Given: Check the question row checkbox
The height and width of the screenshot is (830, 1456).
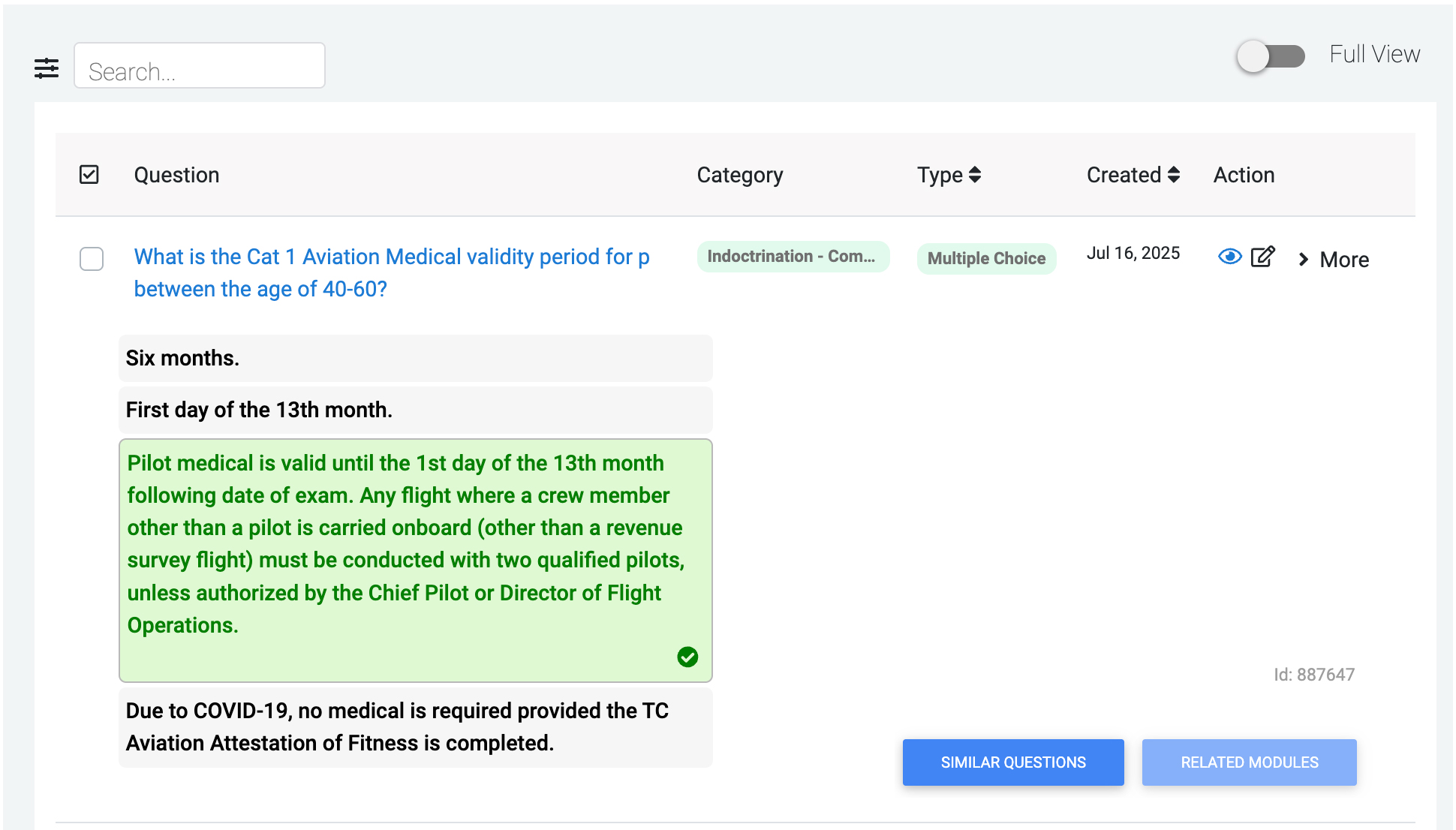Looking at the screenshot, I should click(x=92, y=259).
